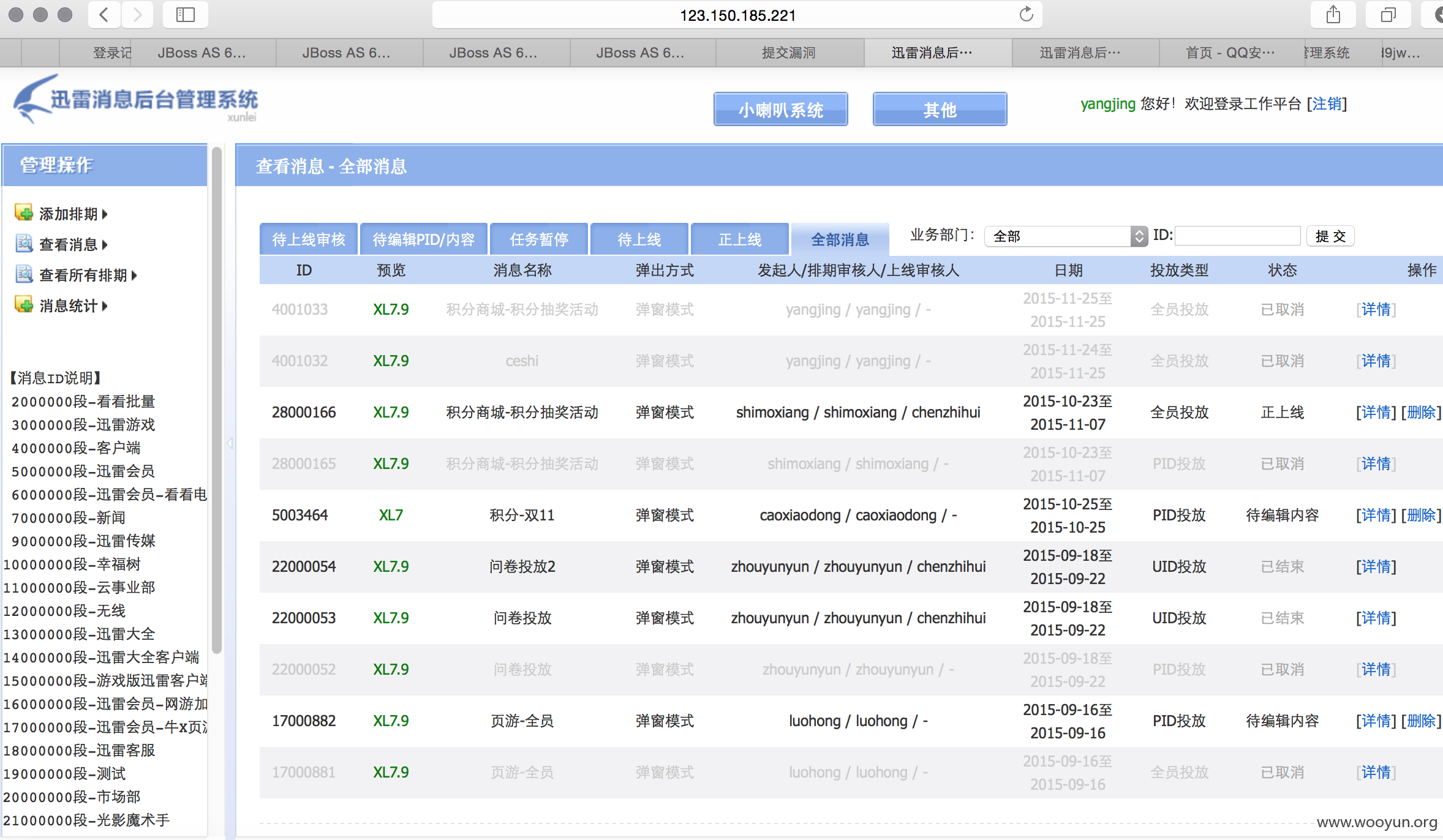Open the 业务部门 dropdown showing 全部
Image resolution: width=1443 pixels, height=840 pixels.
point(1066,236)
